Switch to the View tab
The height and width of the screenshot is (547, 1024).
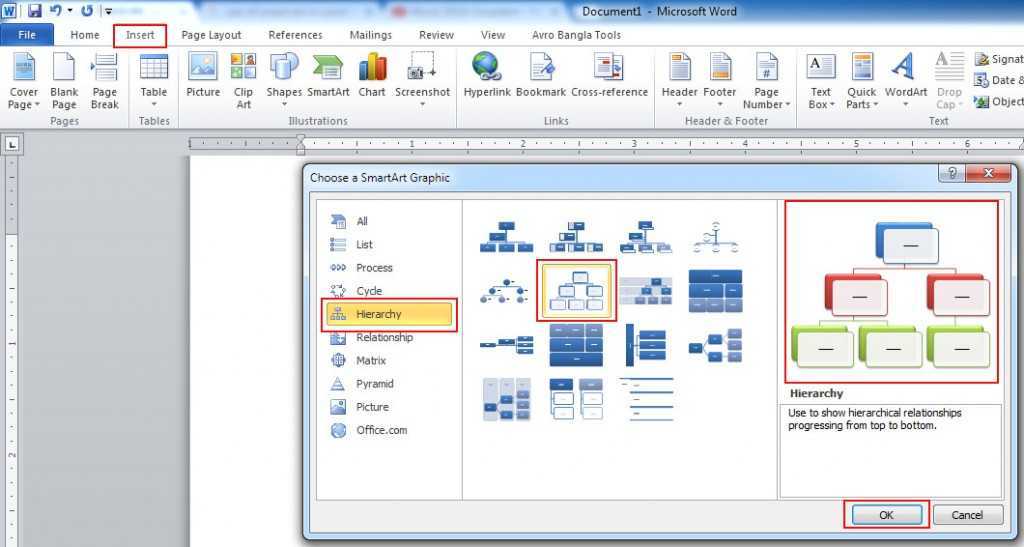click(x=492, y=35)
